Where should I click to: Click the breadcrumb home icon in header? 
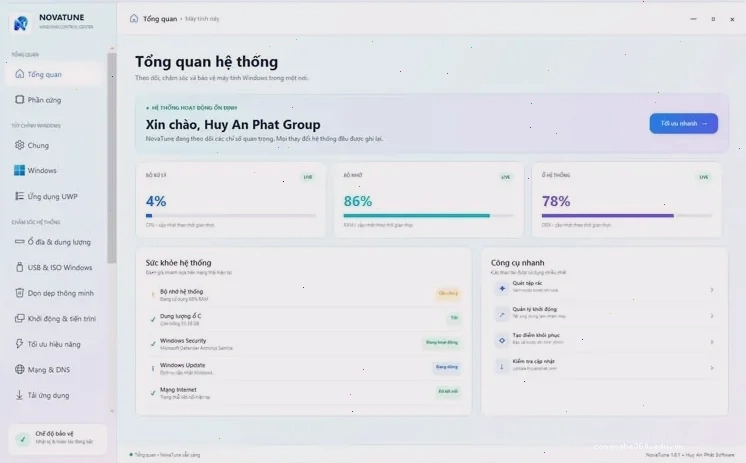(134, 19)
